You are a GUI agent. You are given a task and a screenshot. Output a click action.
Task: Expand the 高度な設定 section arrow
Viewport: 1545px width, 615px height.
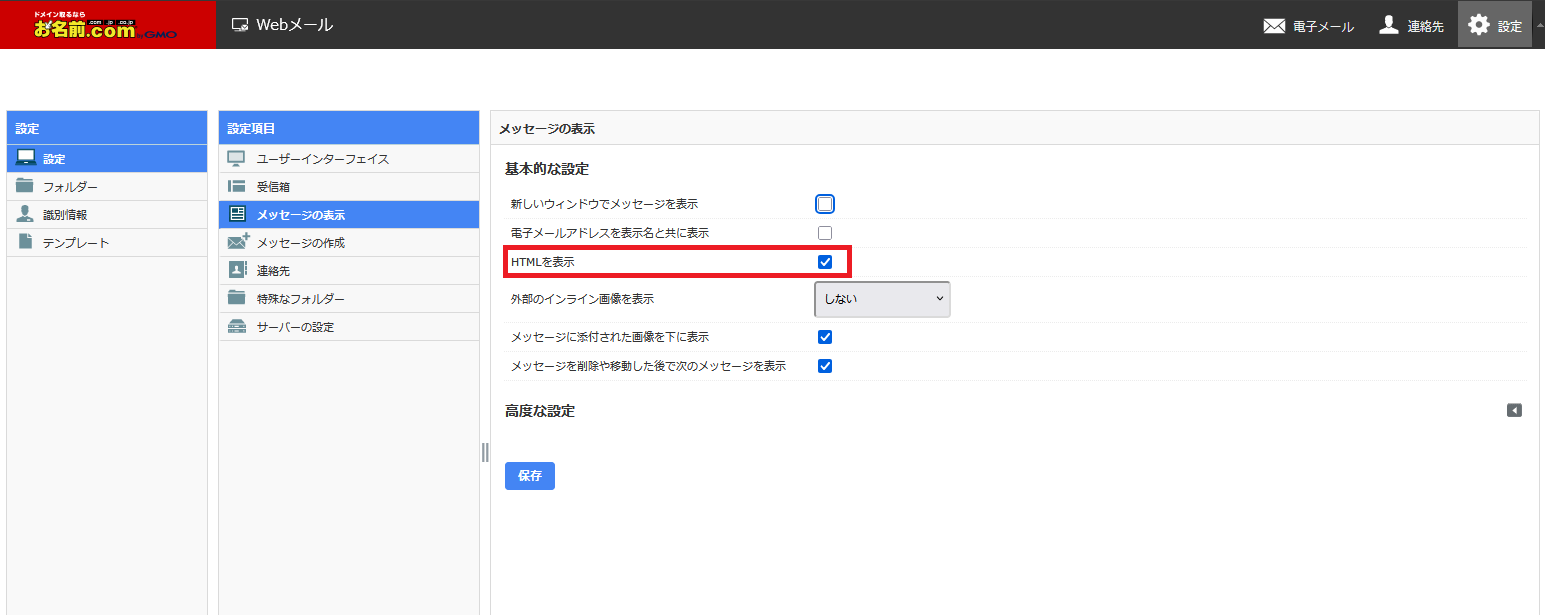pos(1514,410)
